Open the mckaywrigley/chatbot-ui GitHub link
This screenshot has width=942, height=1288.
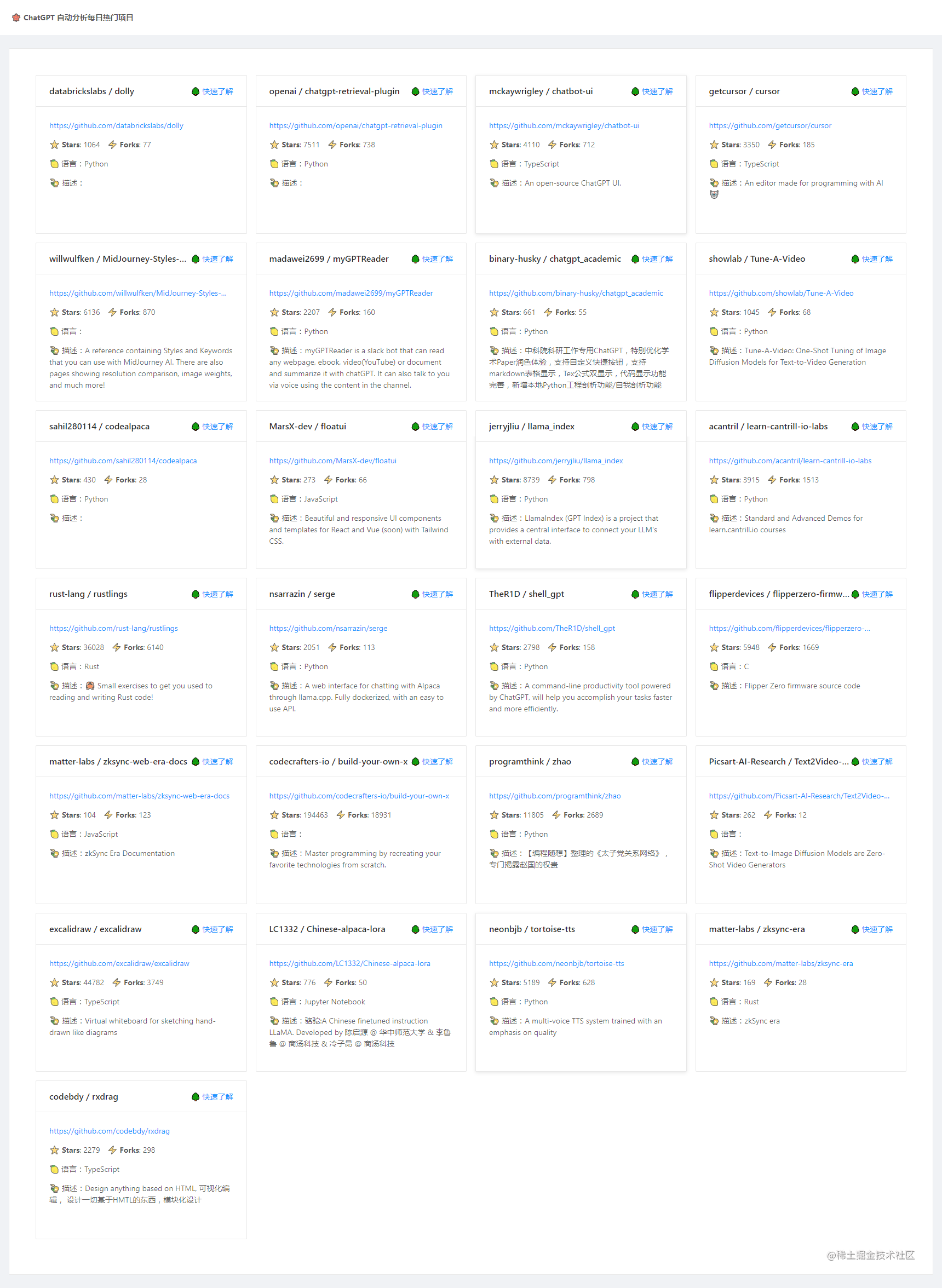click(564, 125)
